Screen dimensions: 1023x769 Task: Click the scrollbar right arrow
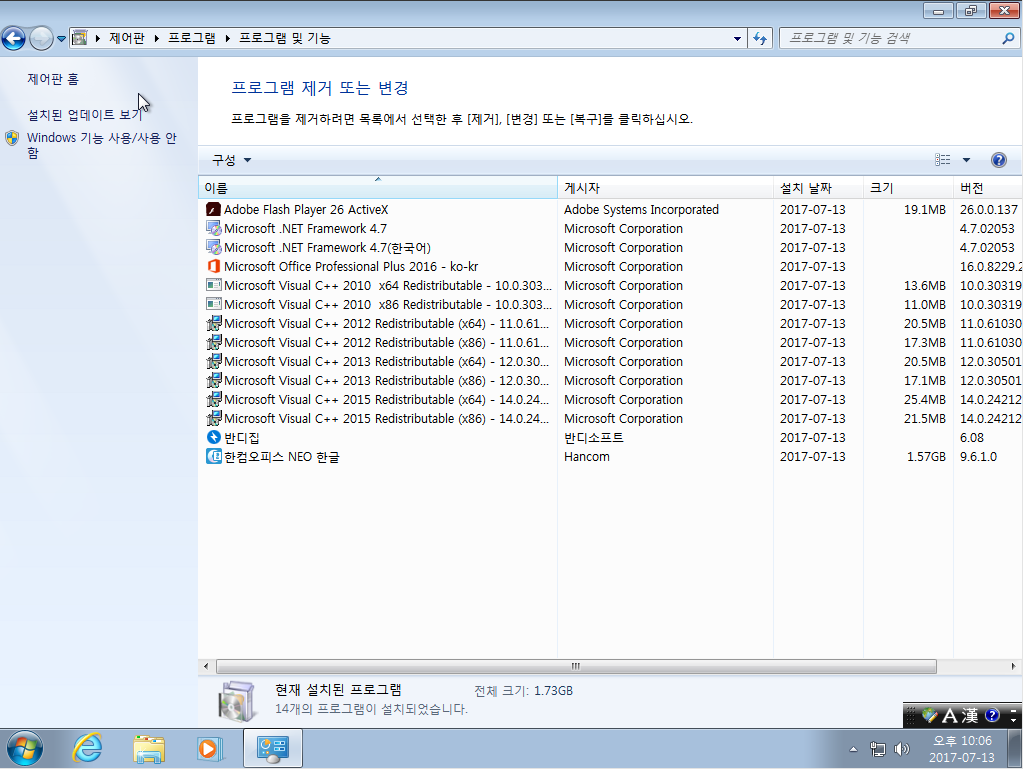1013,666
